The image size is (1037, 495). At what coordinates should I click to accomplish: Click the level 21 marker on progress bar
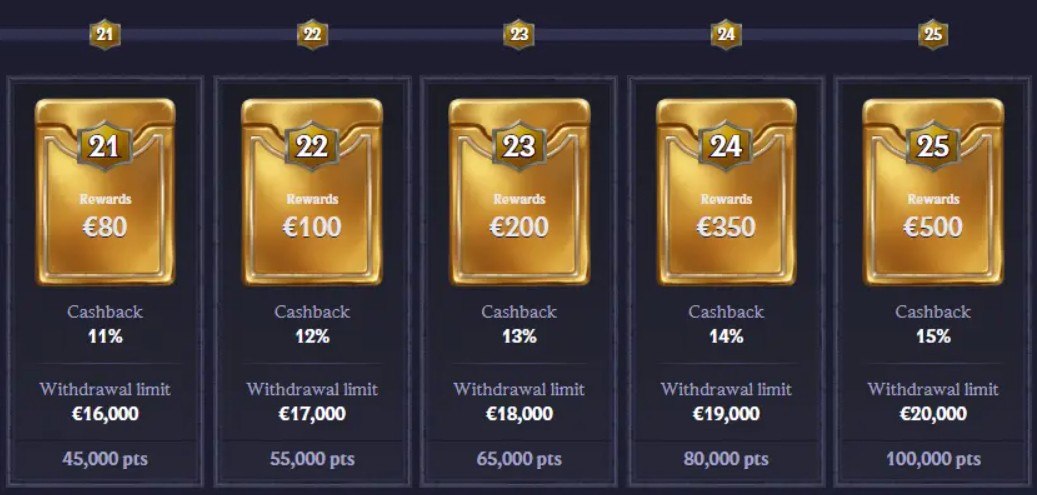pos(105,34)
